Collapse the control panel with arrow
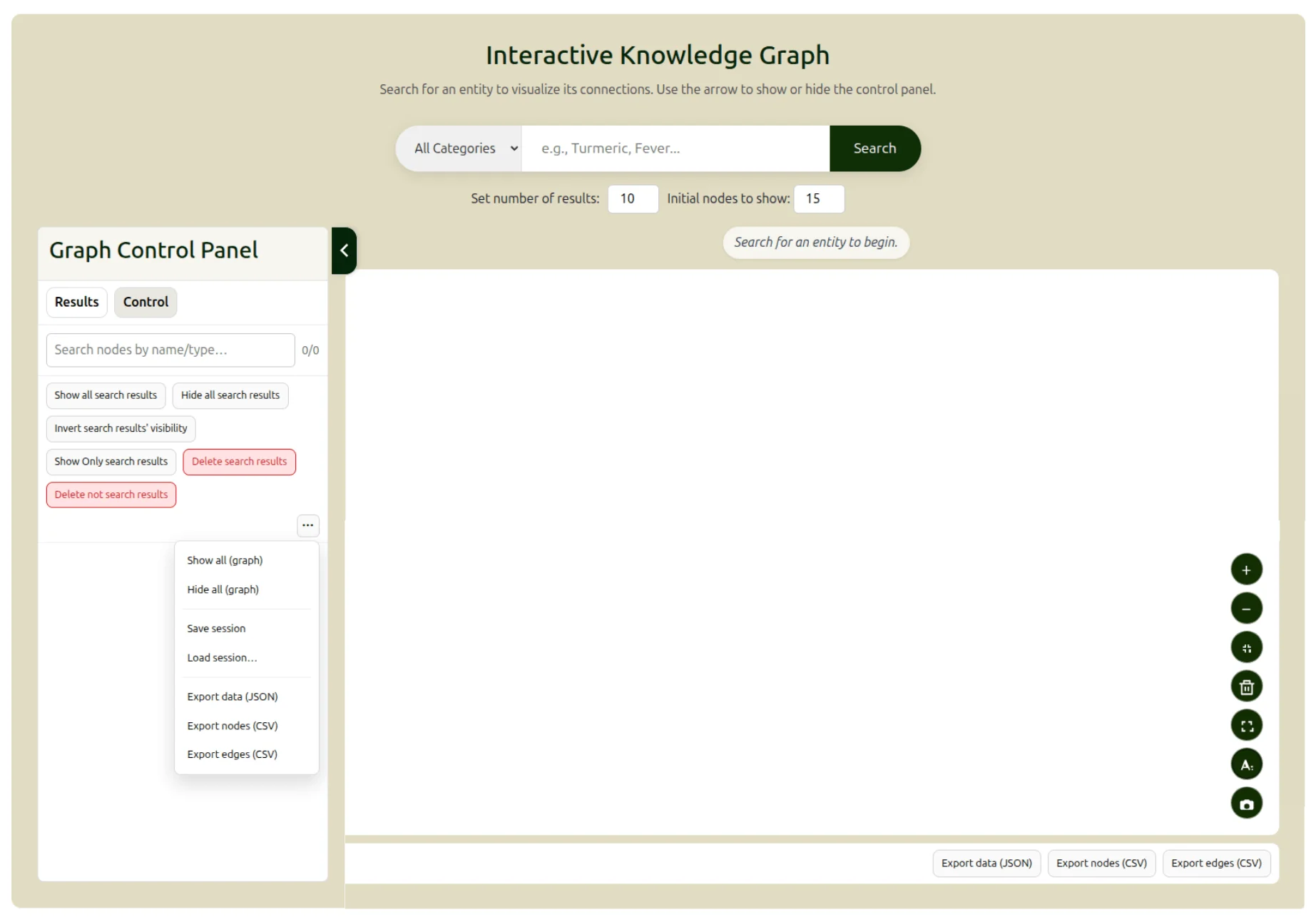 pyautogui.click(x=344, y=250)
